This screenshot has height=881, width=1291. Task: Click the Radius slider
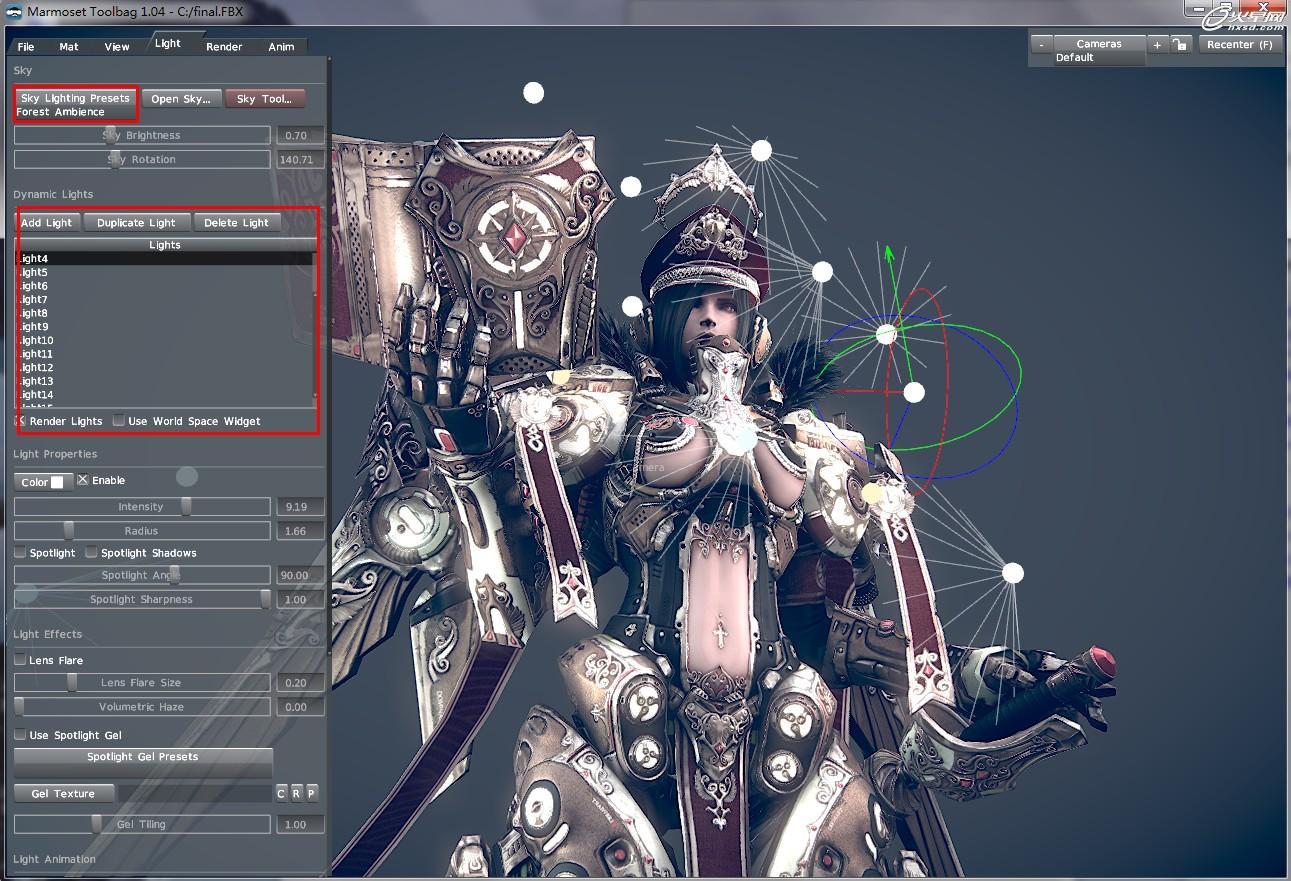(142, 531)
